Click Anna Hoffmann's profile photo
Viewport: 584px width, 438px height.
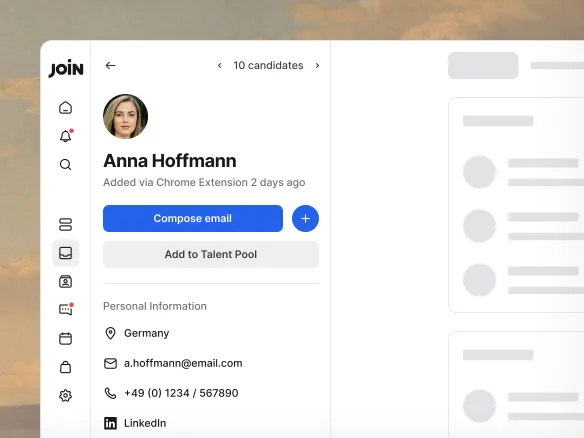point(126,116)
